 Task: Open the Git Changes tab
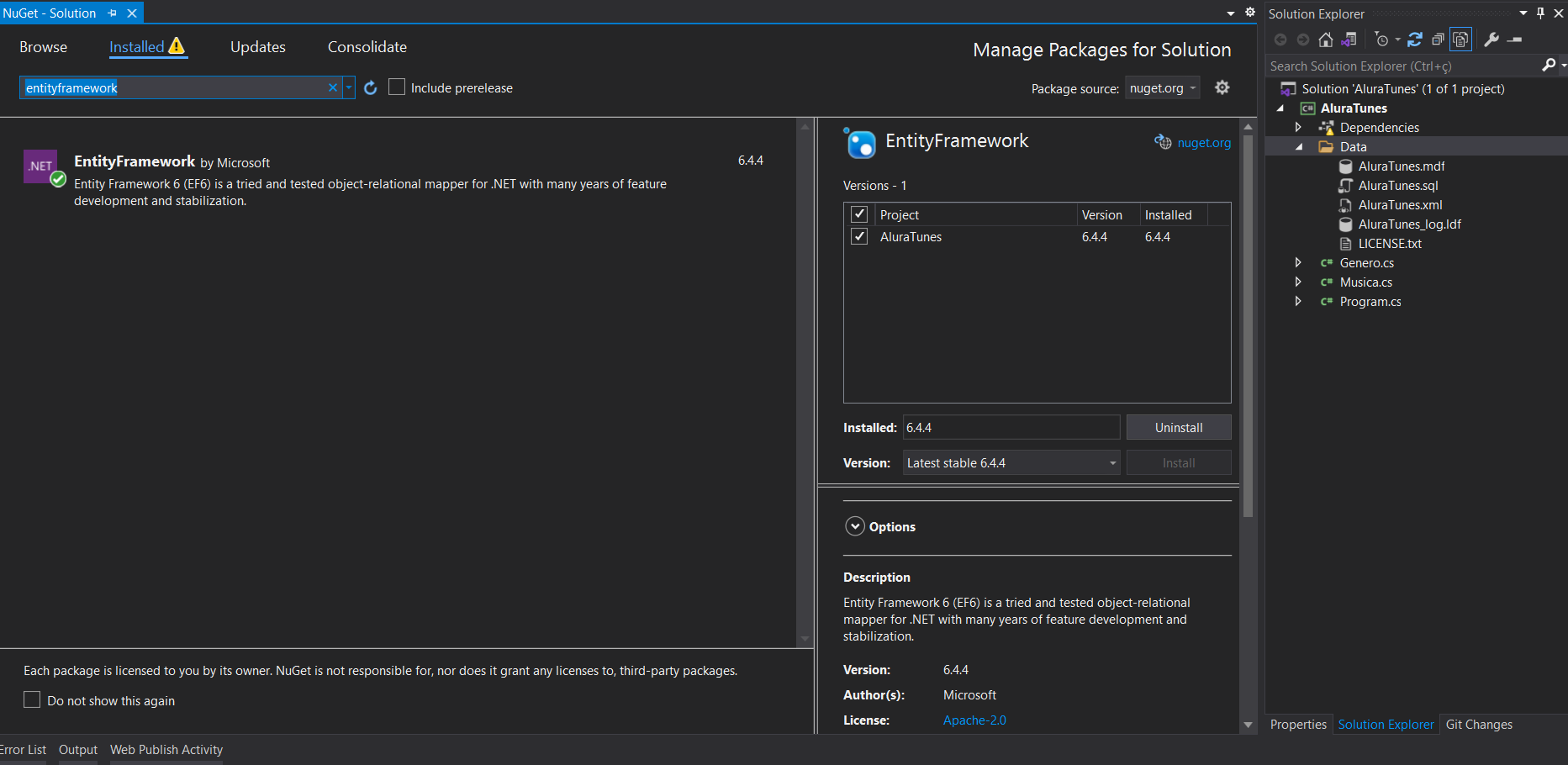[1479, 725]
